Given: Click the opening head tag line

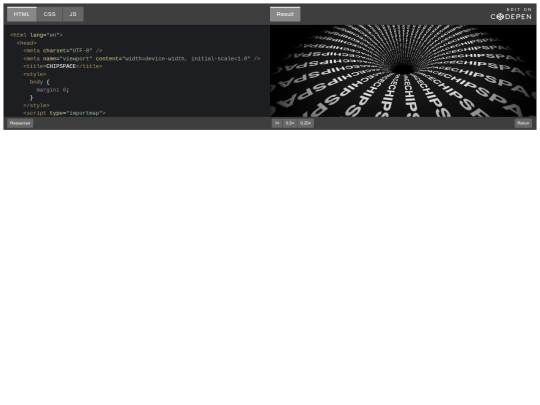Looking at the screenshot, I should coord(27,43).
